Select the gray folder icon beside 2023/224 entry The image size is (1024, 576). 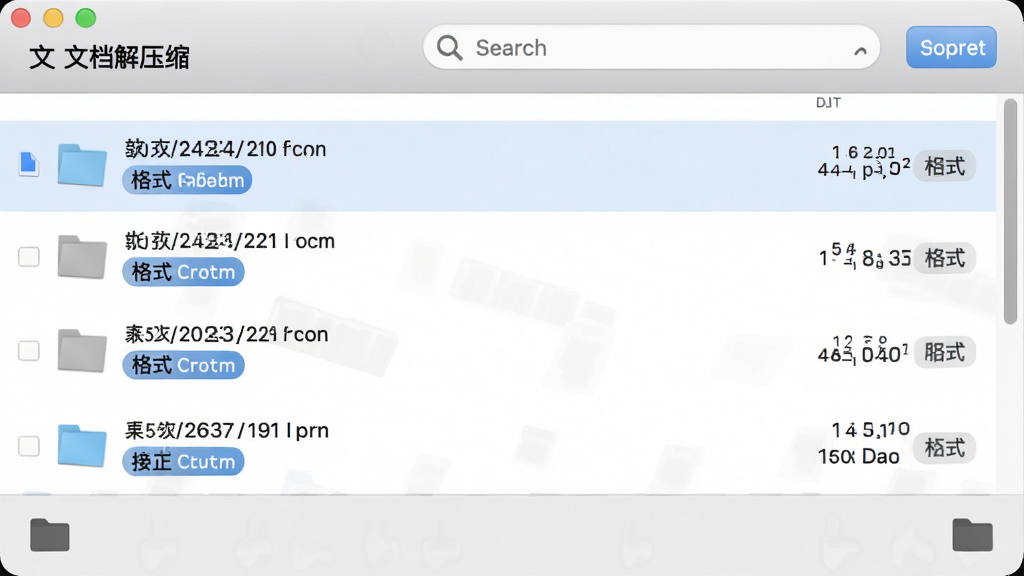82,351
